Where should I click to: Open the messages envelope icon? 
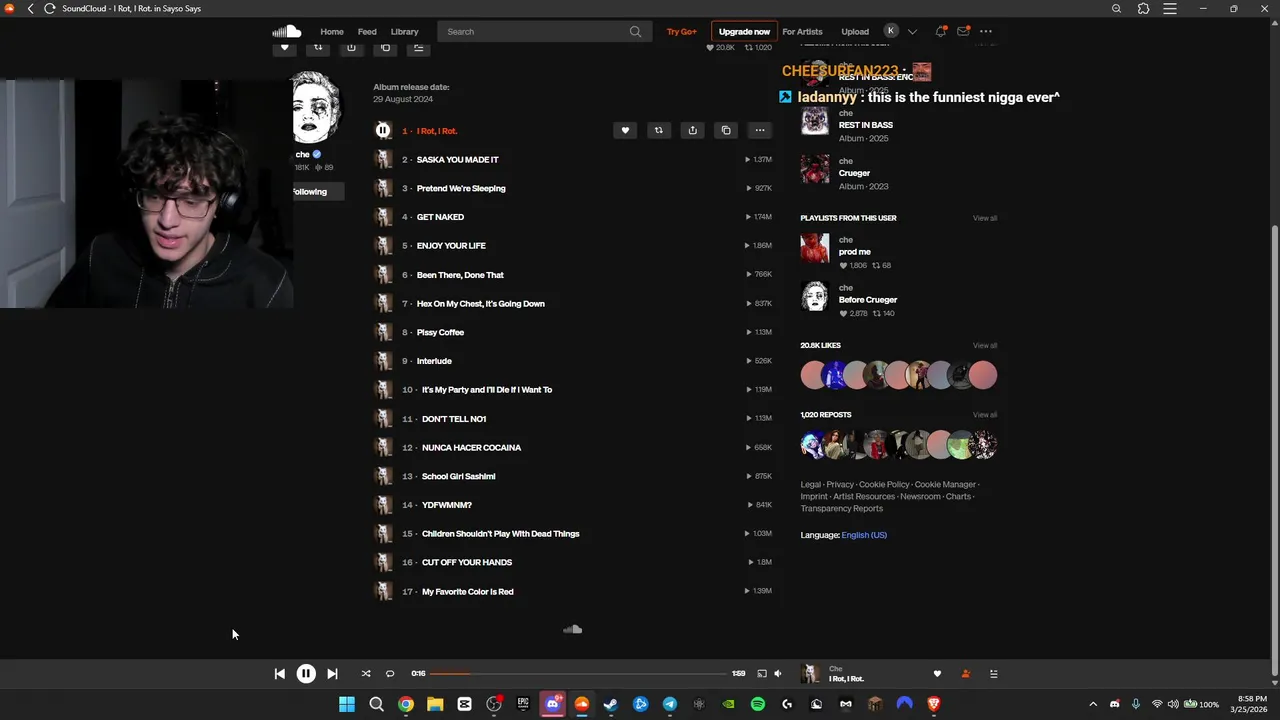pos(963,31)
